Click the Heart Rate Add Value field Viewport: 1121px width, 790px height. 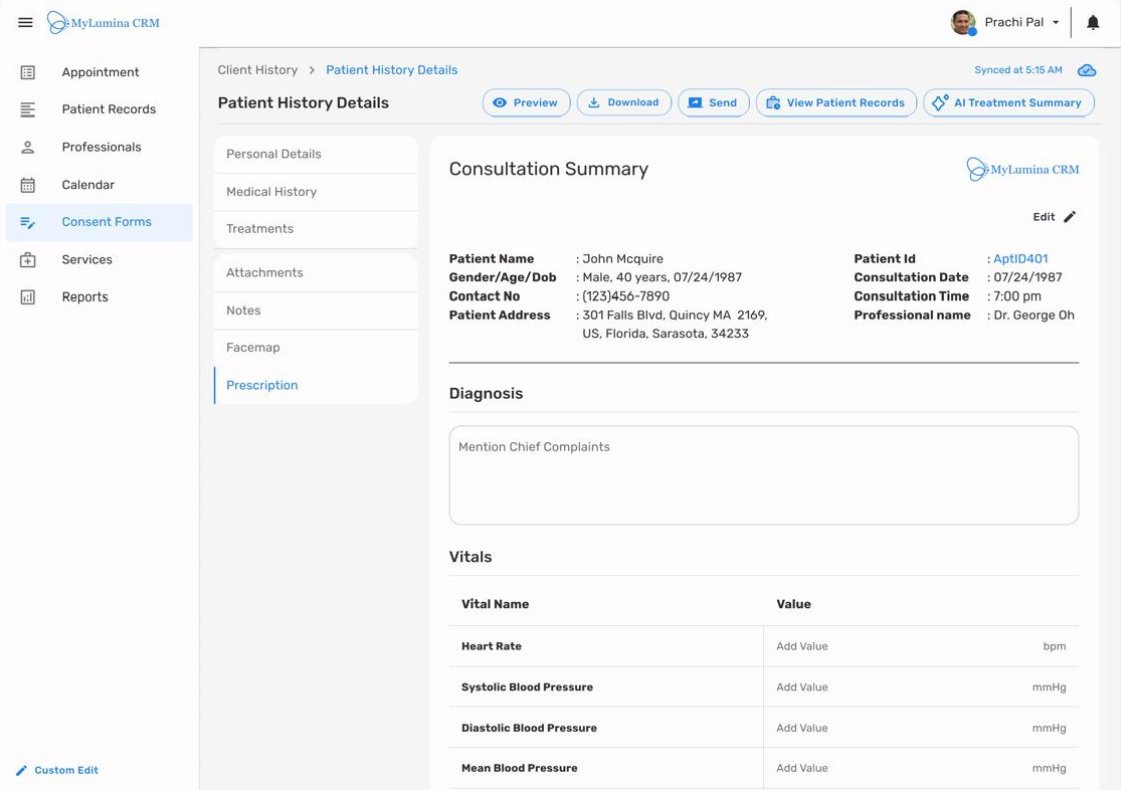click(805, 646)
